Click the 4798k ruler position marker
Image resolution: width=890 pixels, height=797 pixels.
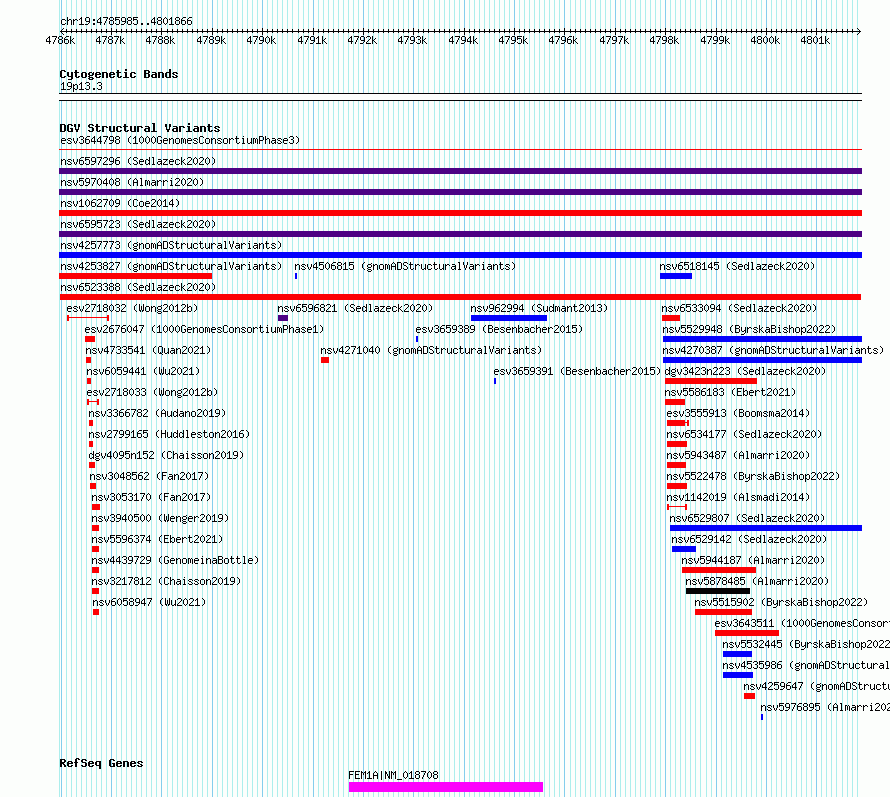pos(664,40)
